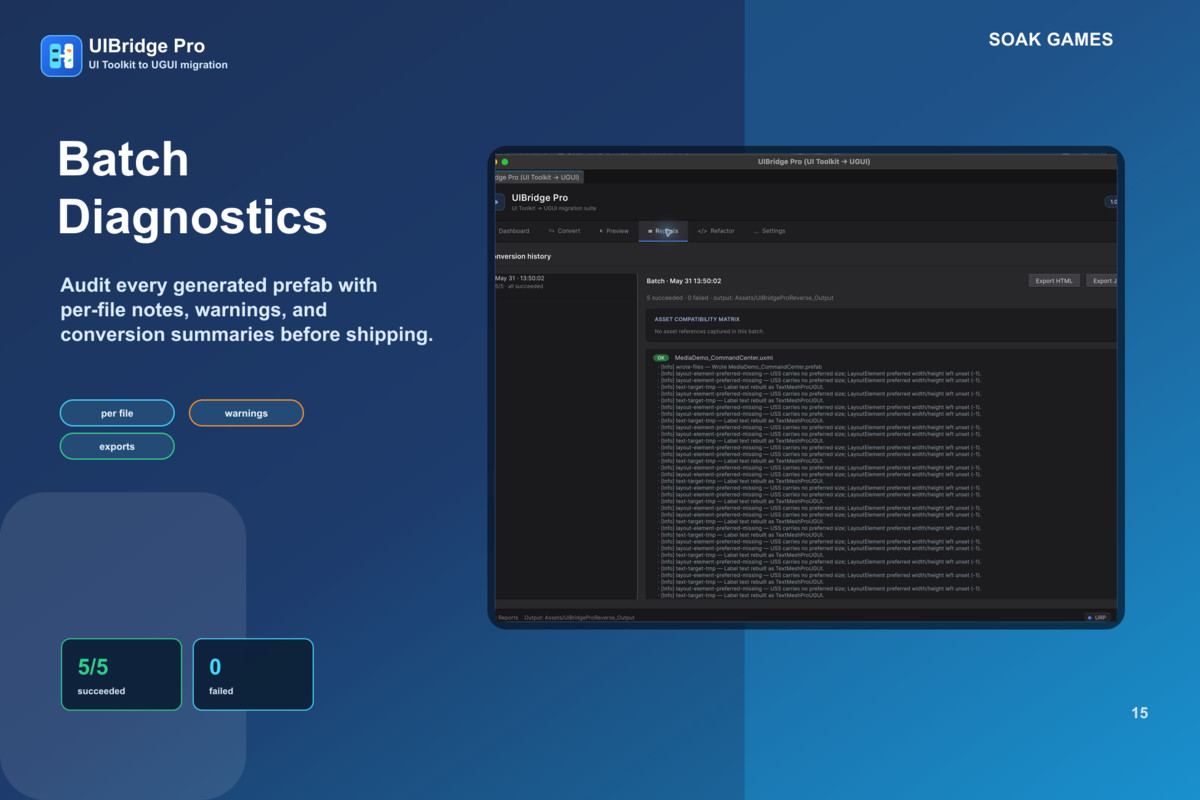Select history entry 'May 31 · 13:50:02'

(566, 284)
